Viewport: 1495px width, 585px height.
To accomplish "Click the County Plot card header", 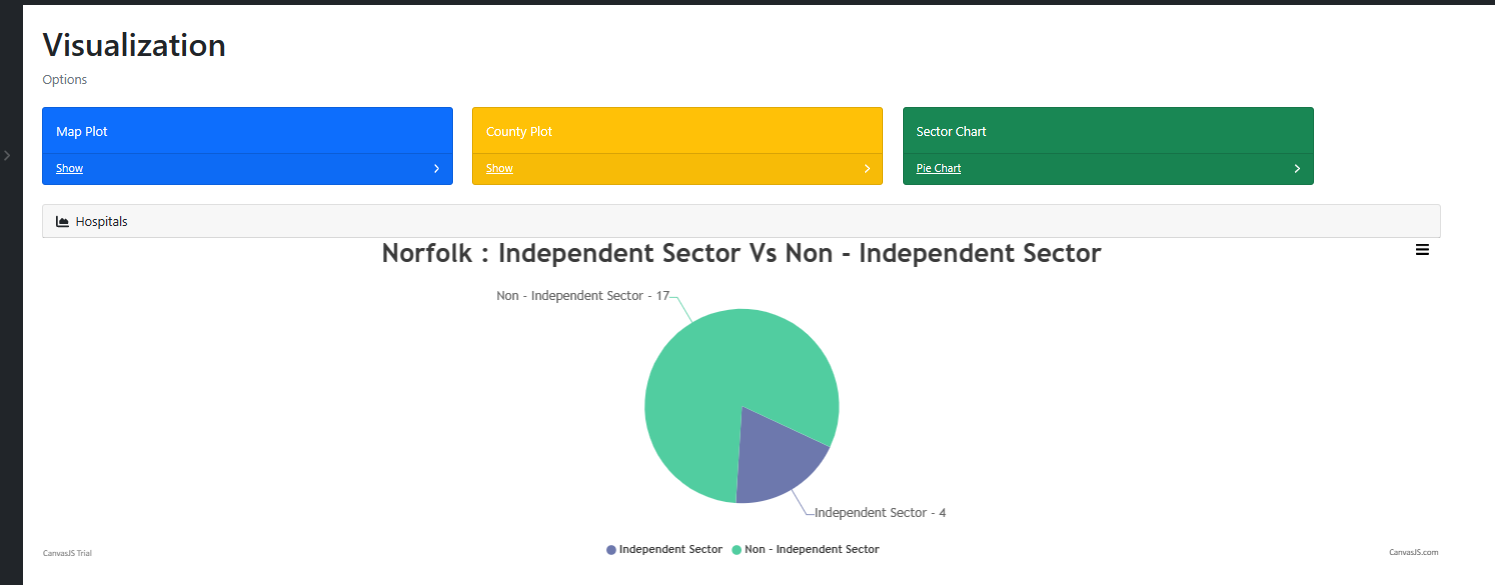I will pyautogui.click(x=677, y=131).
